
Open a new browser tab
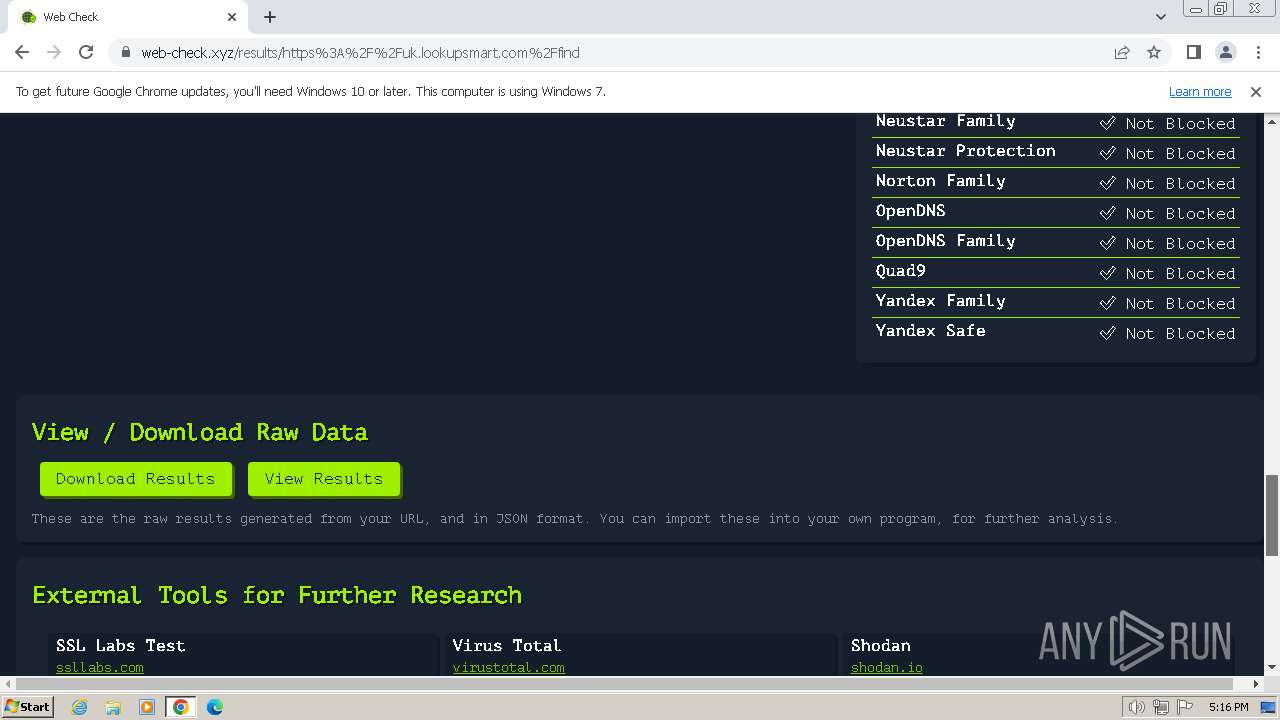pos(270,17)
